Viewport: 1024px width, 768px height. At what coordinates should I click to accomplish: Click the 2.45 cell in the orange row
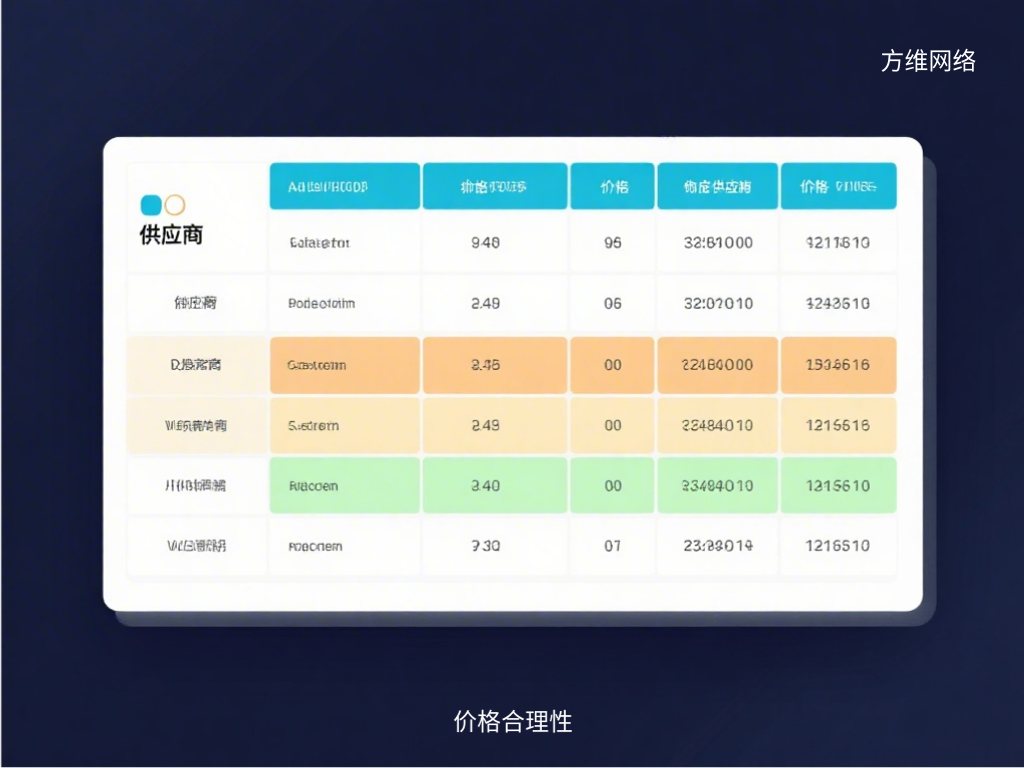pos(494,365)
